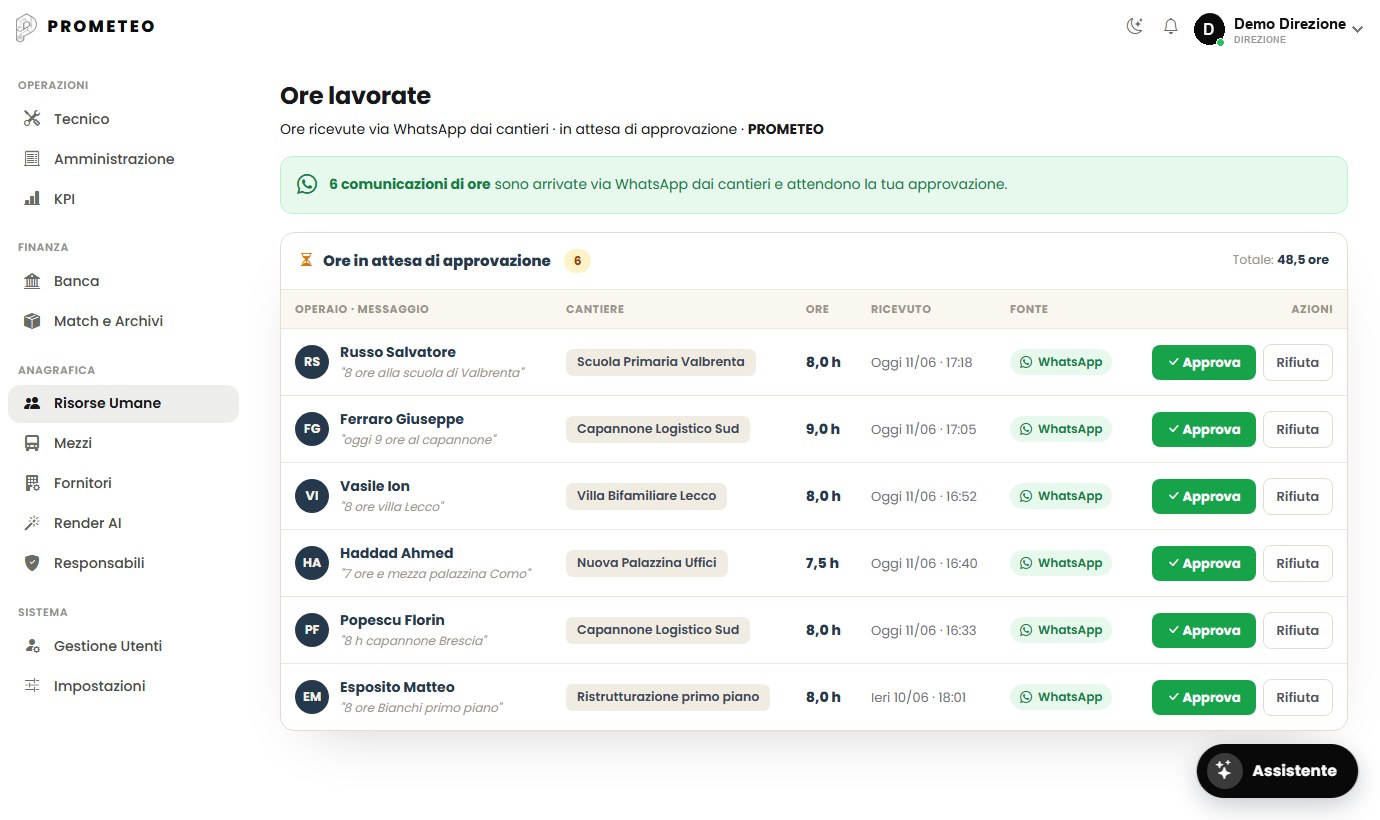The image size is (1380, 820).
Task: Click the WhatsApp badge for Haddad Ahmed
Action: point(1060,563)
